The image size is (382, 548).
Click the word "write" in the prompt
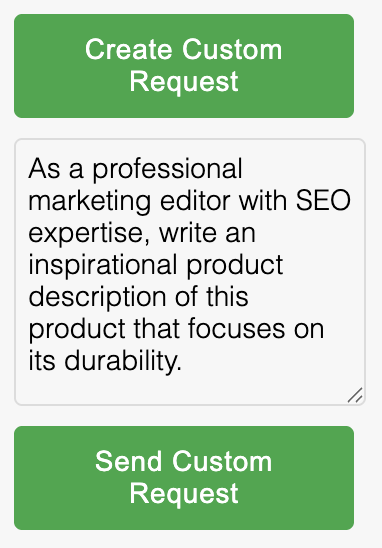tap(188, 234)
